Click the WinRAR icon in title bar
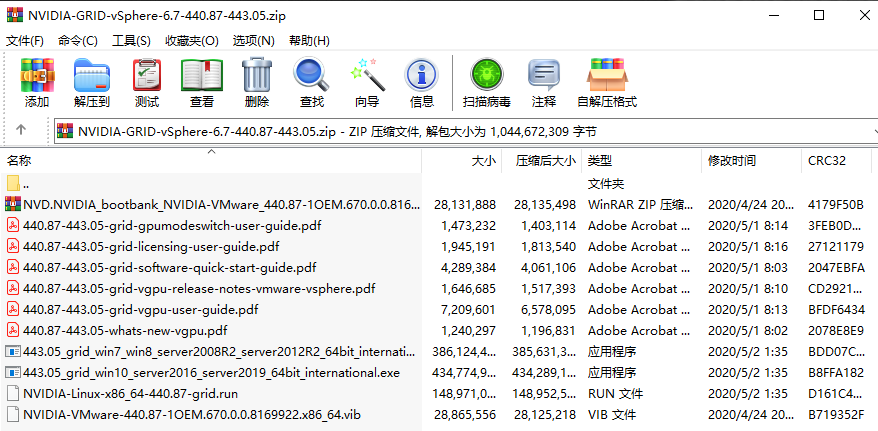Image resolution: width=878 pixels, height=431 pixels. tap(15, 15)
